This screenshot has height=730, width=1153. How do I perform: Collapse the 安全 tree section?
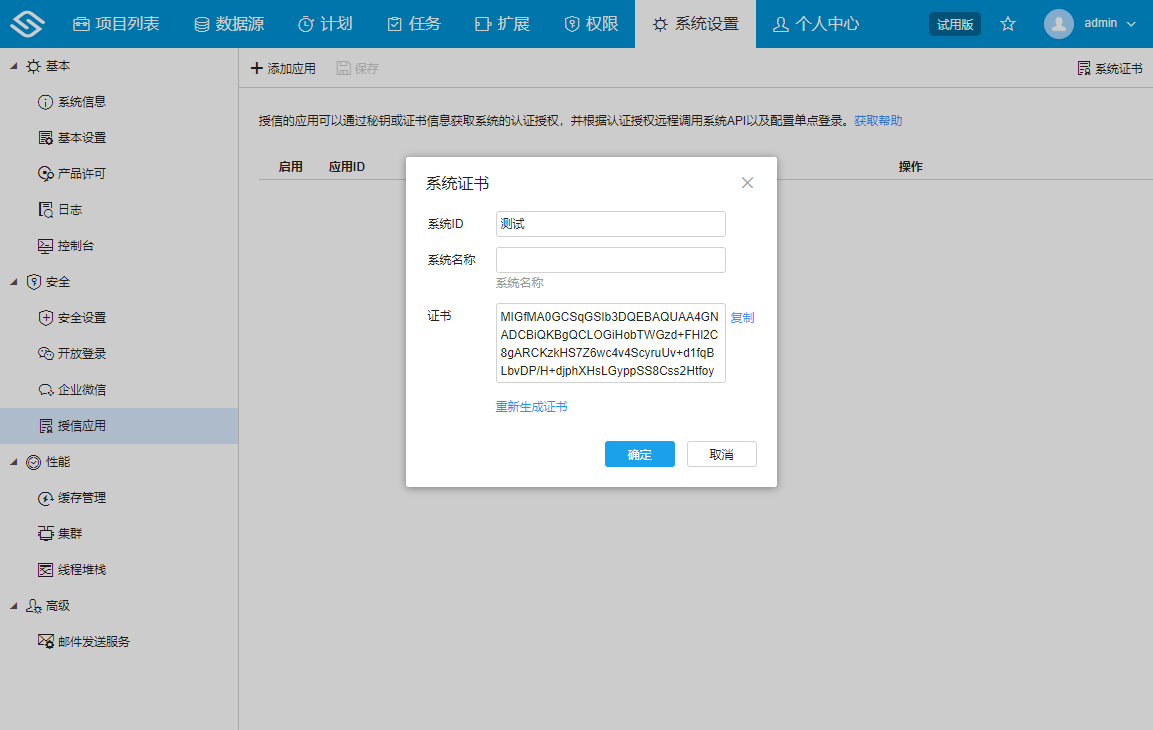tap(14, 282)
